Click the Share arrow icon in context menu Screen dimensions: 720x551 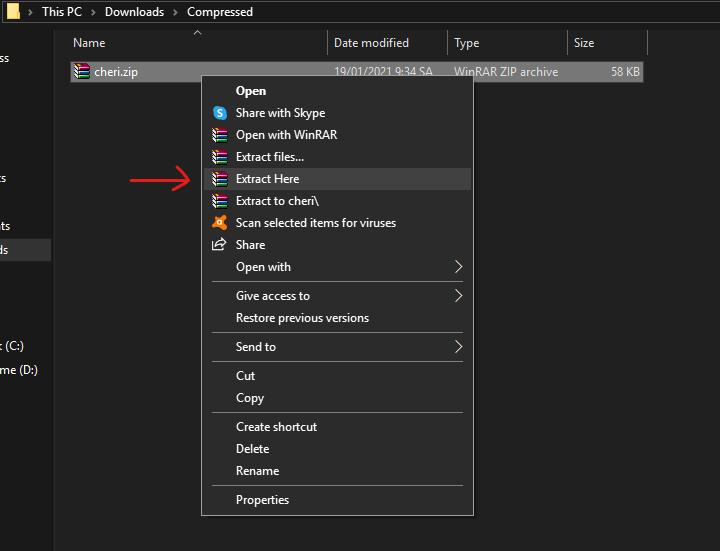220,245
